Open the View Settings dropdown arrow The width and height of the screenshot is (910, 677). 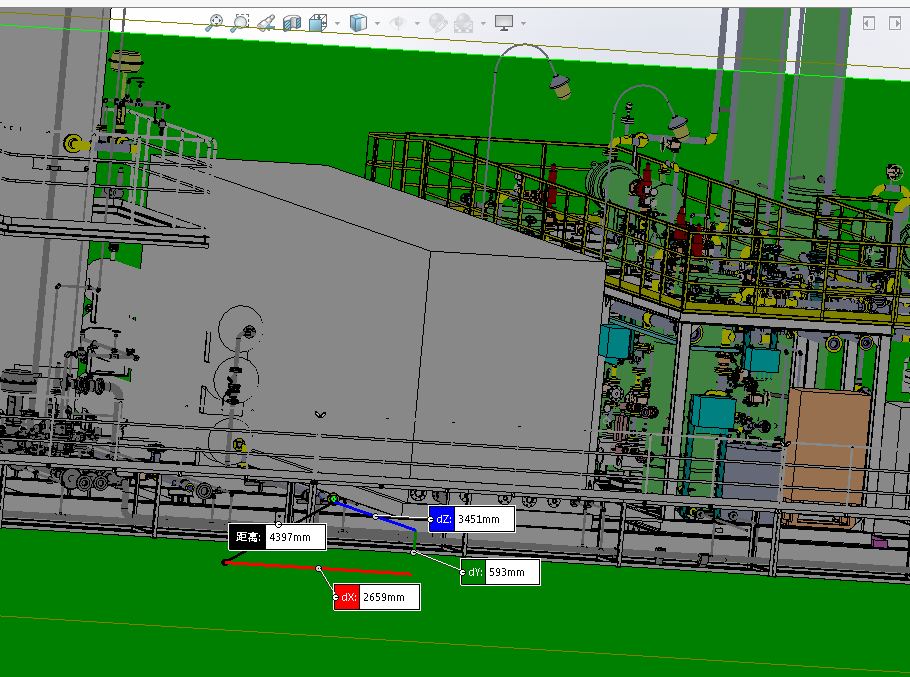(522, 23)
